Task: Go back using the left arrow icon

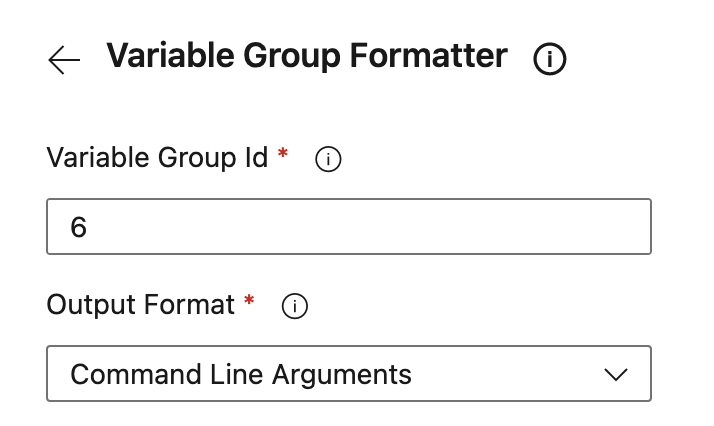Action: click(64, 60)
